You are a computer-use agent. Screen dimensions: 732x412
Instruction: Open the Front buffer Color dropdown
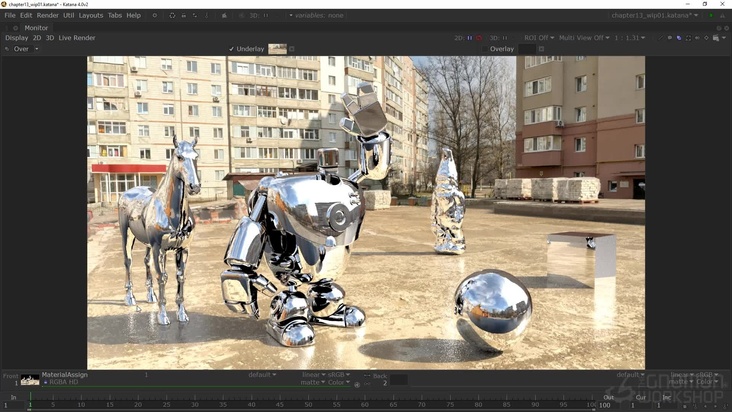point(339,382)
